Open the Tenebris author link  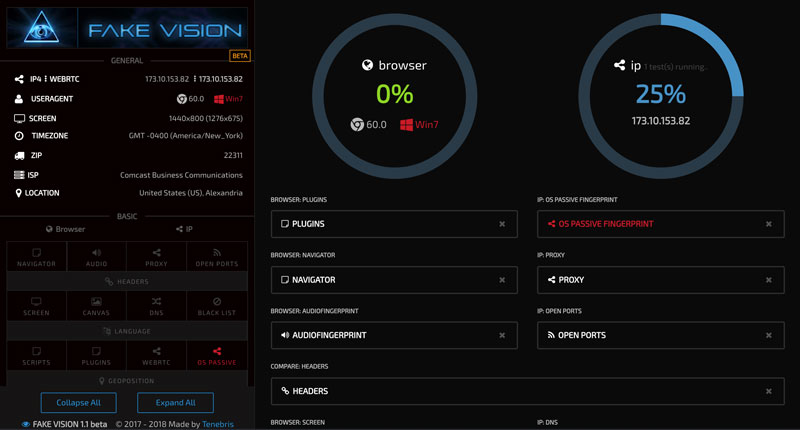tap(218, 424)
